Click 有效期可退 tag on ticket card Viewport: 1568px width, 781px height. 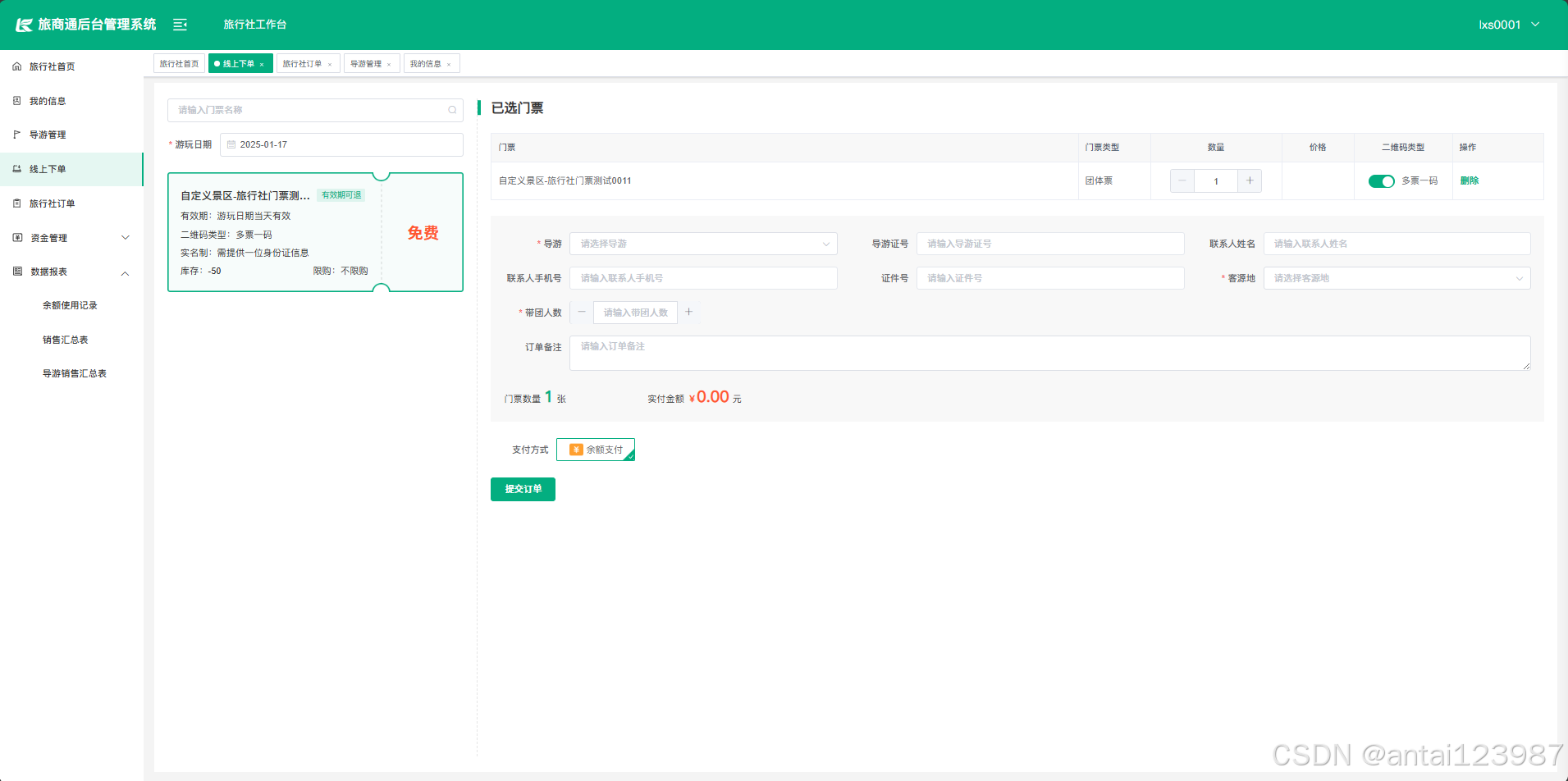(341, 195)
